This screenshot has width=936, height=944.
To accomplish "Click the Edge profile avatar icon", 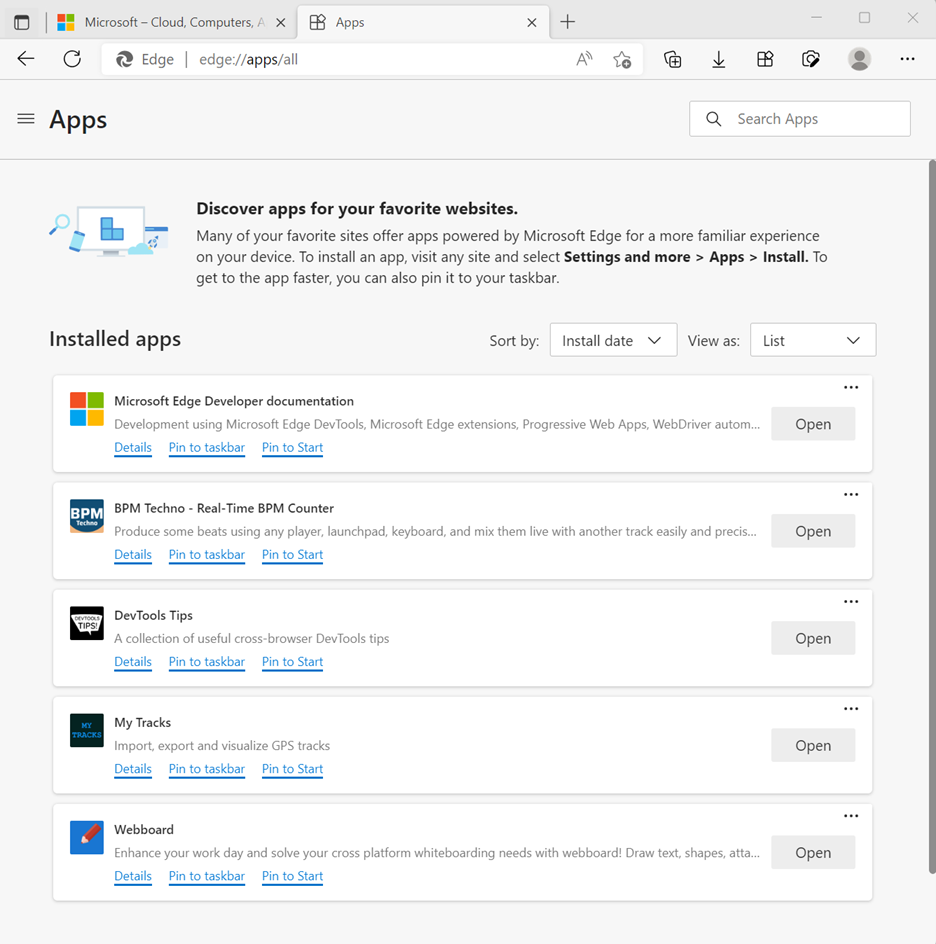I will pos(859,59).
